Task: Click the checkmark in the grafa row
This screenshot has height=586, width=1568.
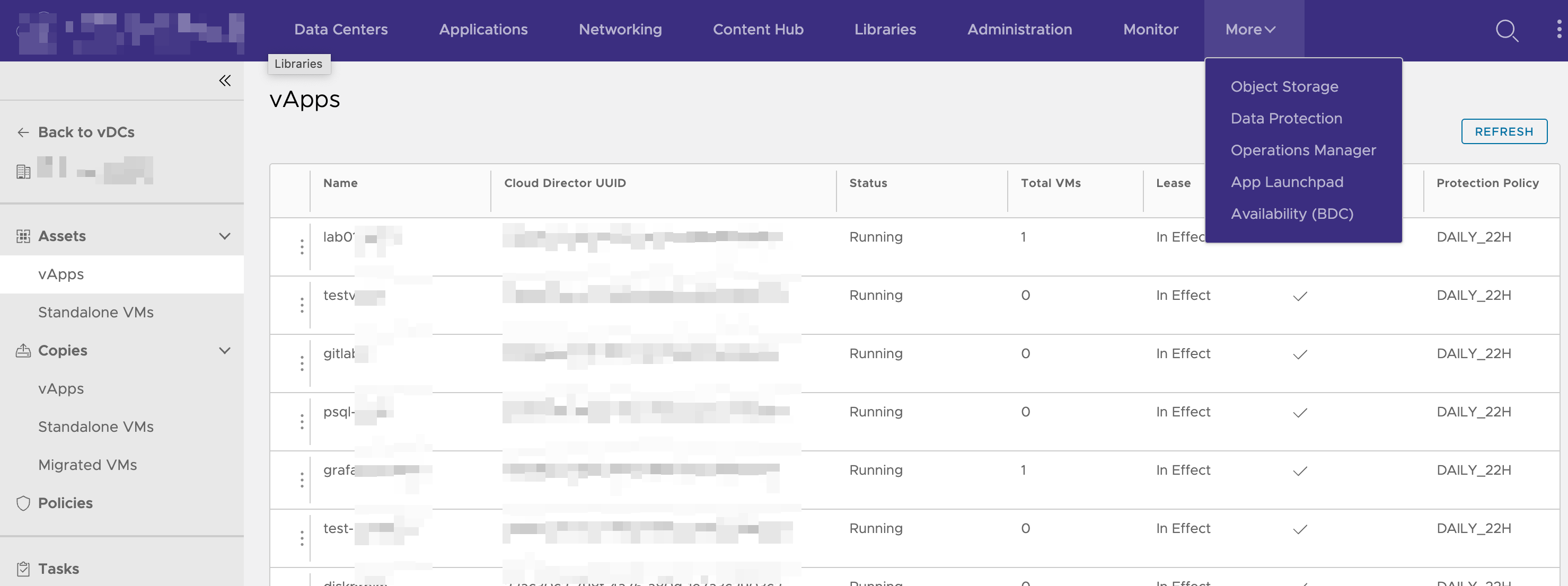Action: 1300,471
